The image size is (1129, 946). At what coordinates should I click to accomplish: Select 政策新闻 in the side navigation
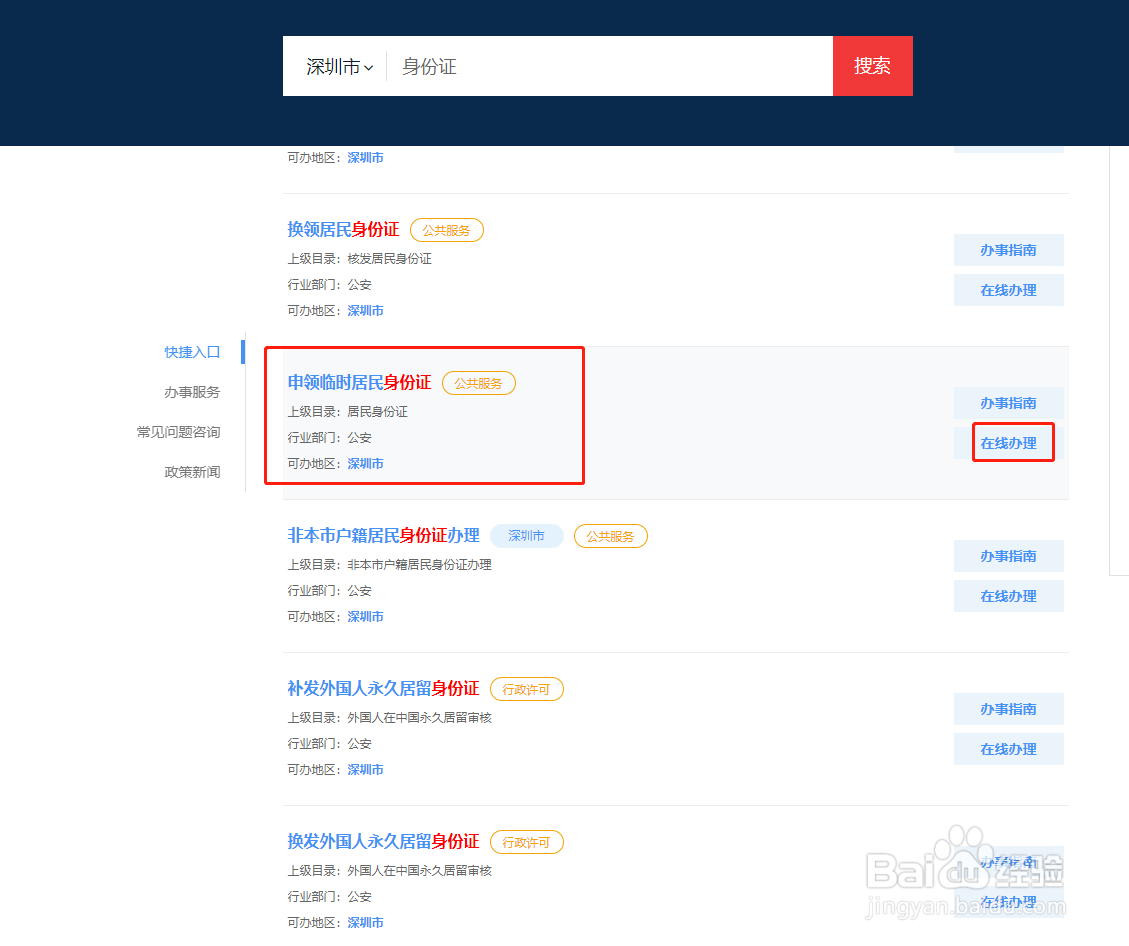(x=192, y=472)
